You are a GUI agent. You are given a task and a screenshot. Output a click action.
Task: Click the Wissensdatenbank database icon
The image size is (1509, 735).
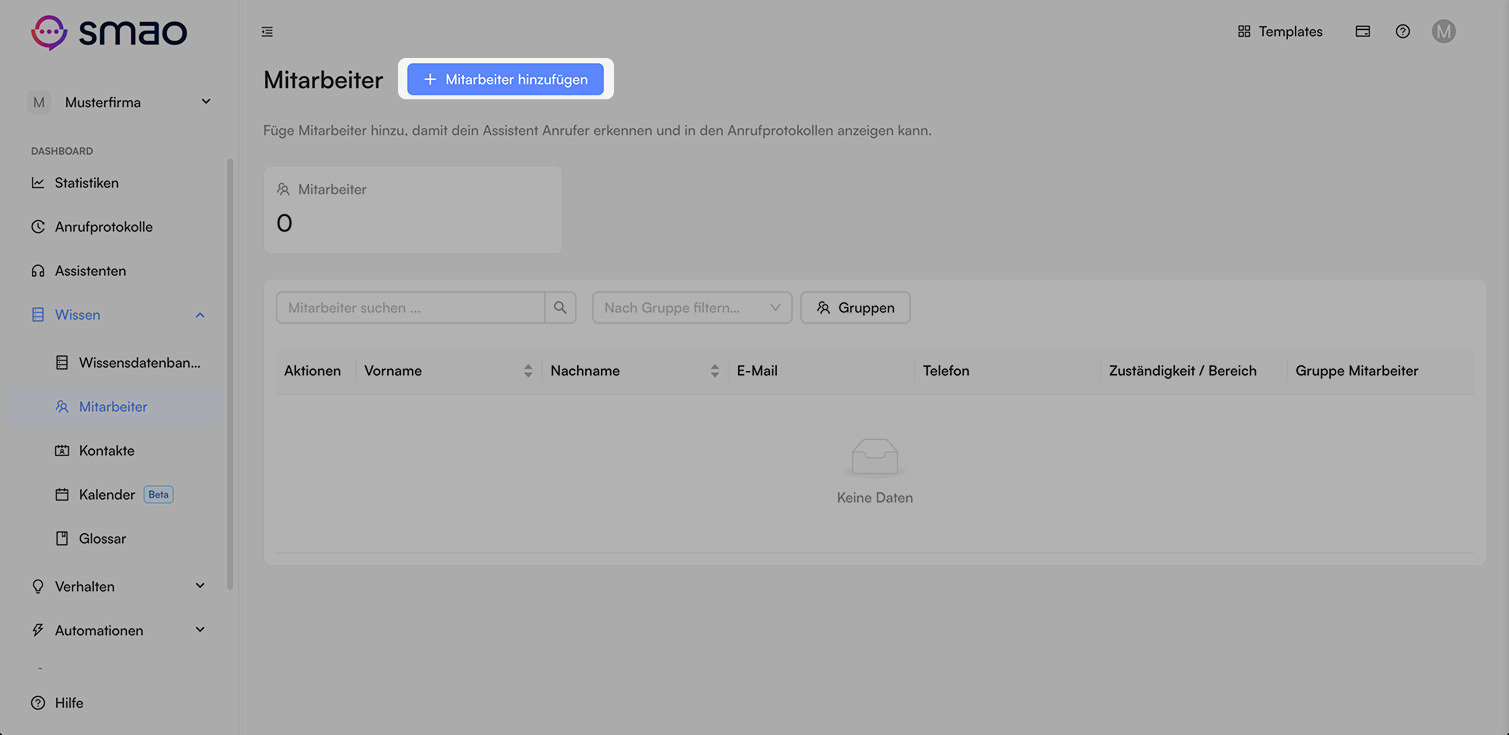pyautogui.click(x=62, y=363)
